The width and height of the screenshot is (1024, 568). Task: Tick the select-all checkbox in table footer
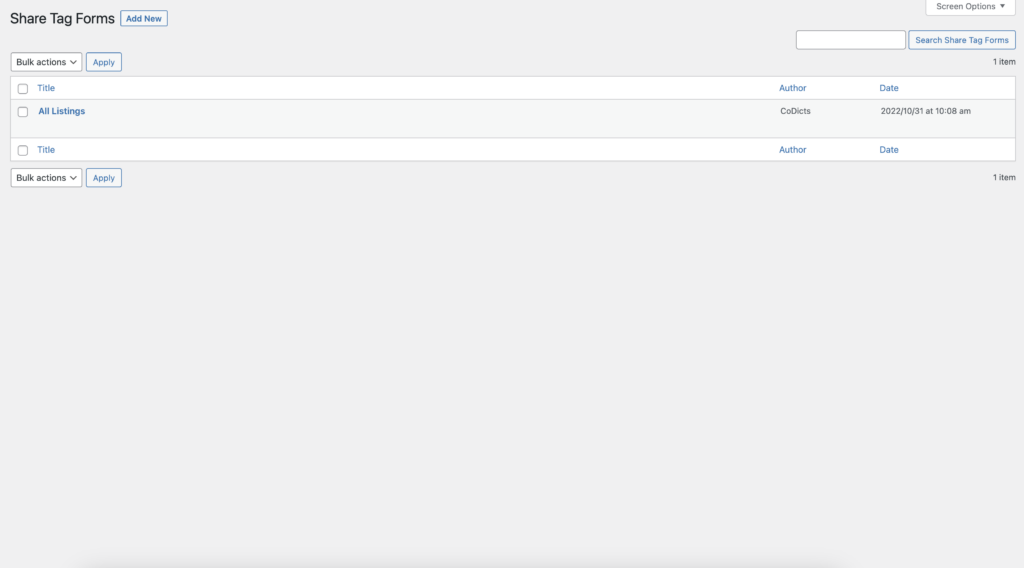pos(23,150)
